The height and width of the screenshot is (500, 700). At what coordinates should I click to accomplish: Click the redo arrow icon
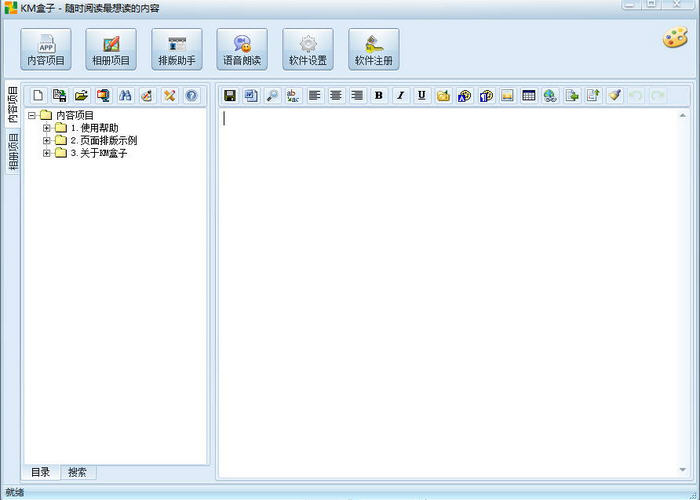click(658, 95)
